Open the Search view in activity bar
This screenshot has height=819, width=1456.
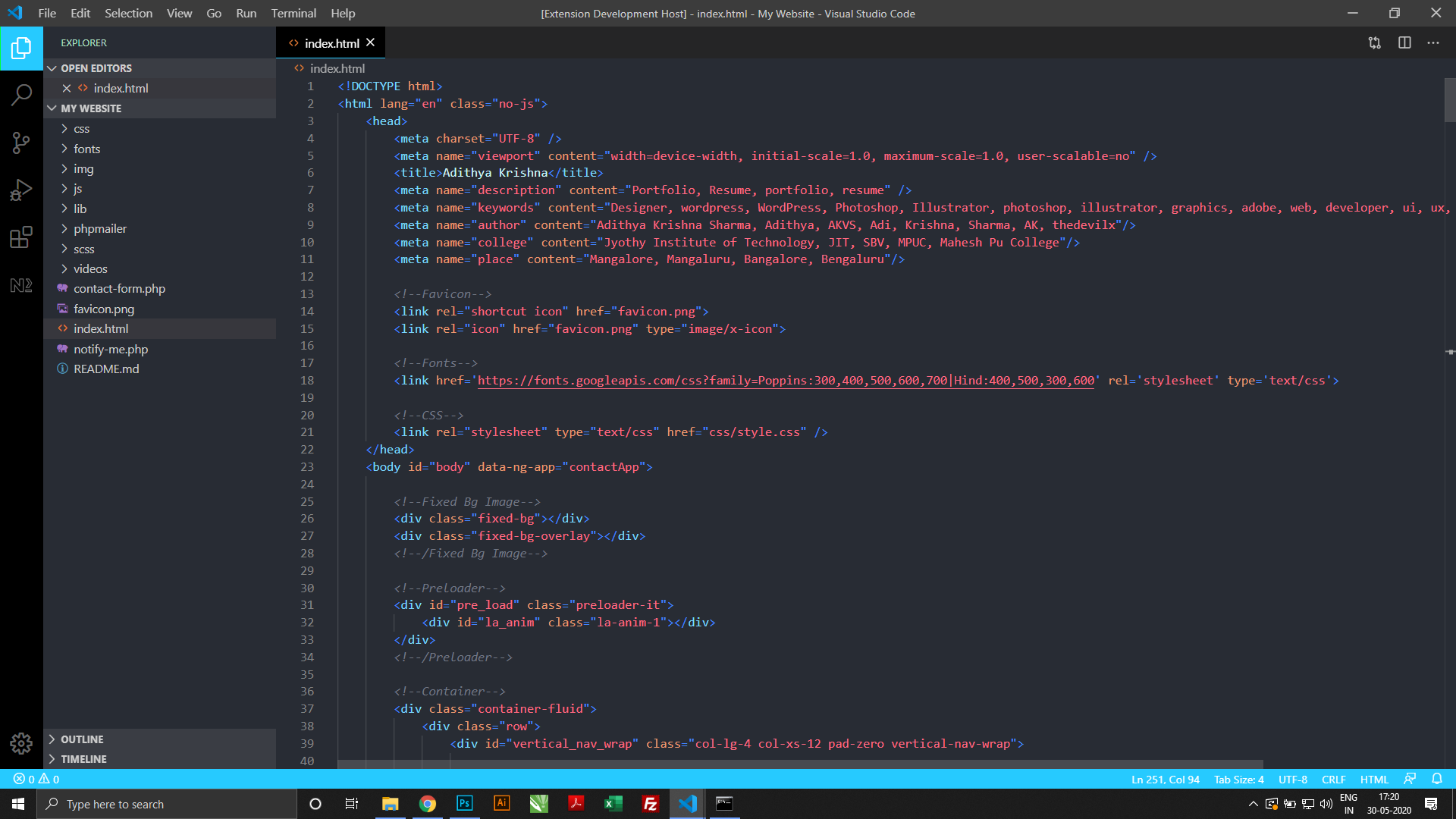pos(21,95)
